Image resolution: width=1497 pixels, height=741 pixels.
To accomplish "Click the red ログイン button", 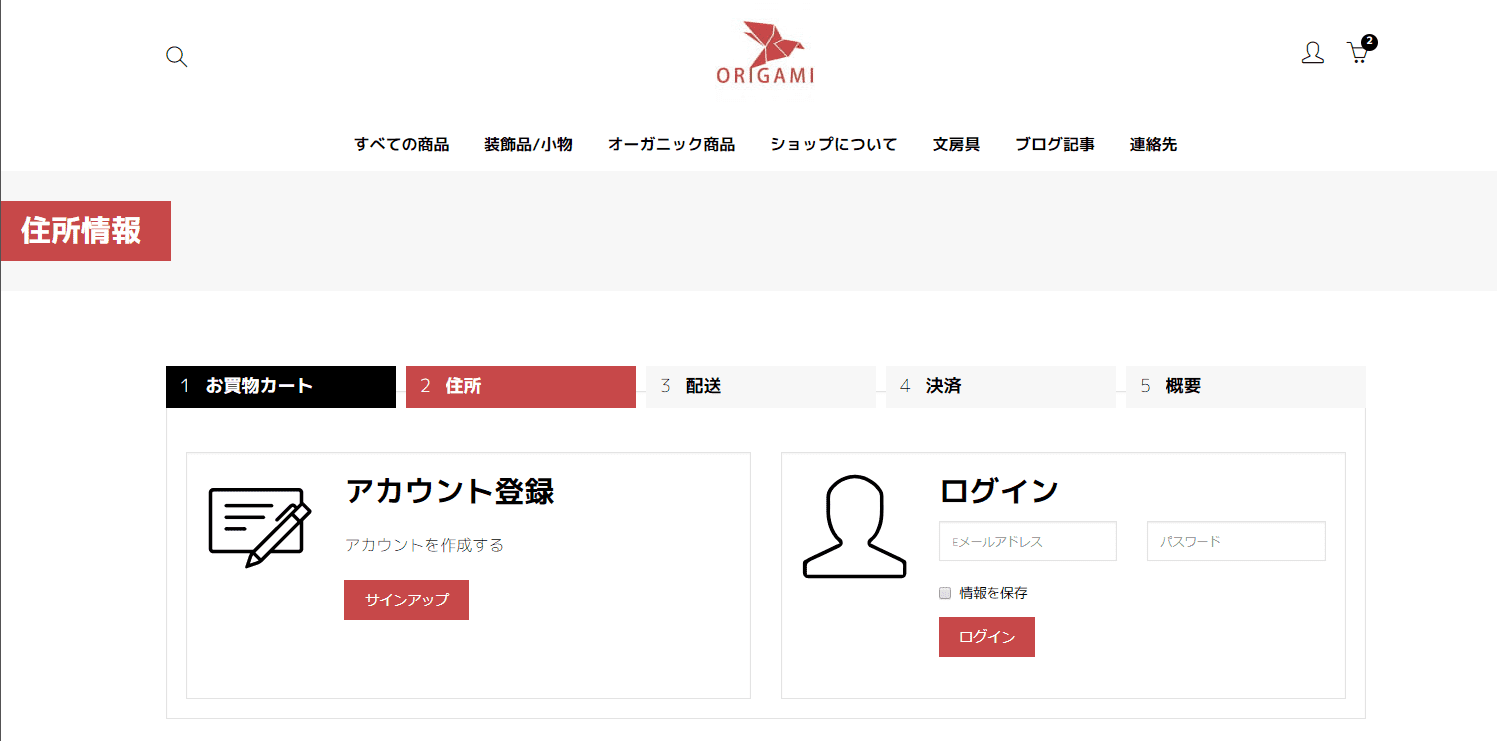I will click(987, 637).
